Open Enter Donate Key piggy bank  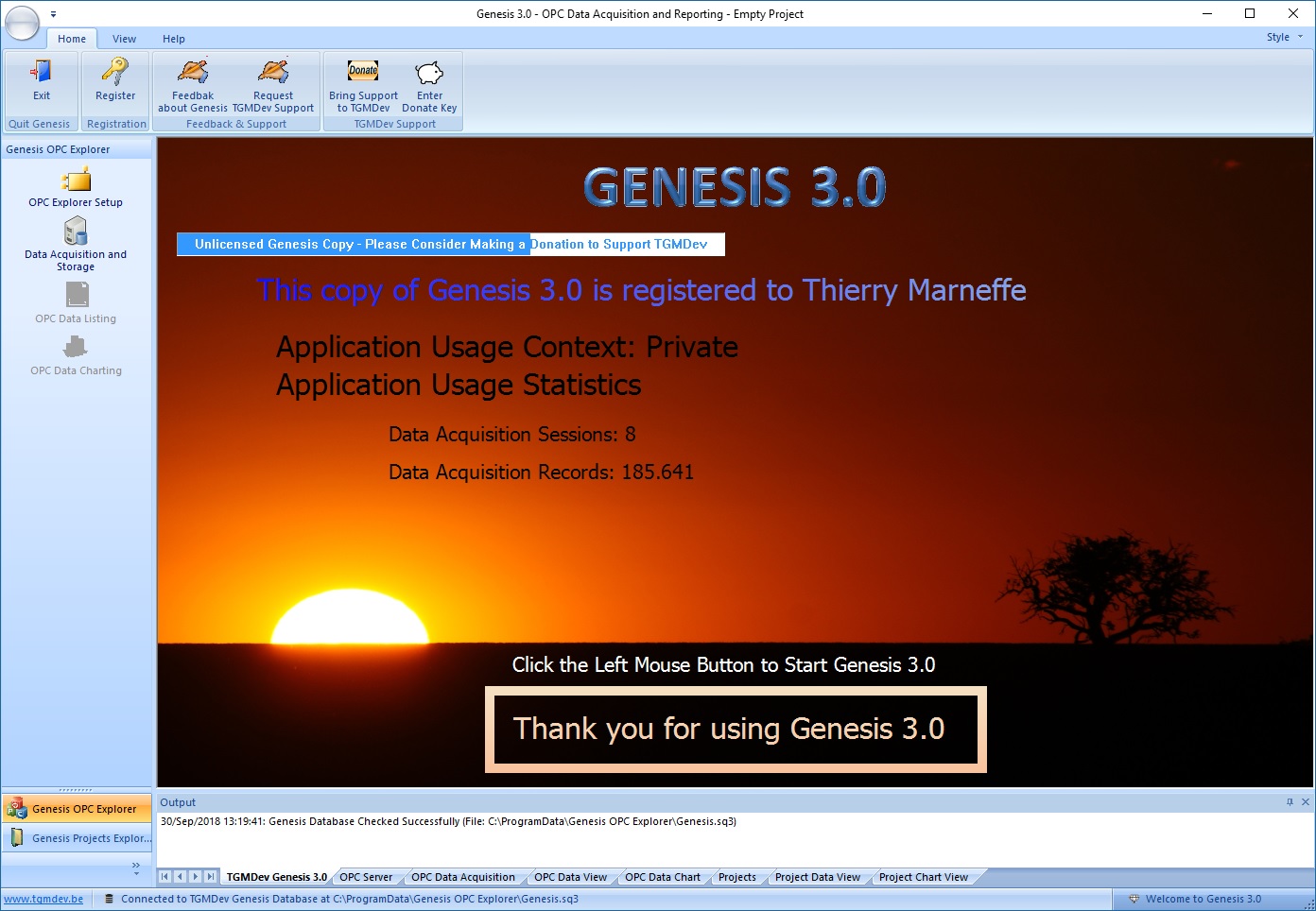pos(429,72)
